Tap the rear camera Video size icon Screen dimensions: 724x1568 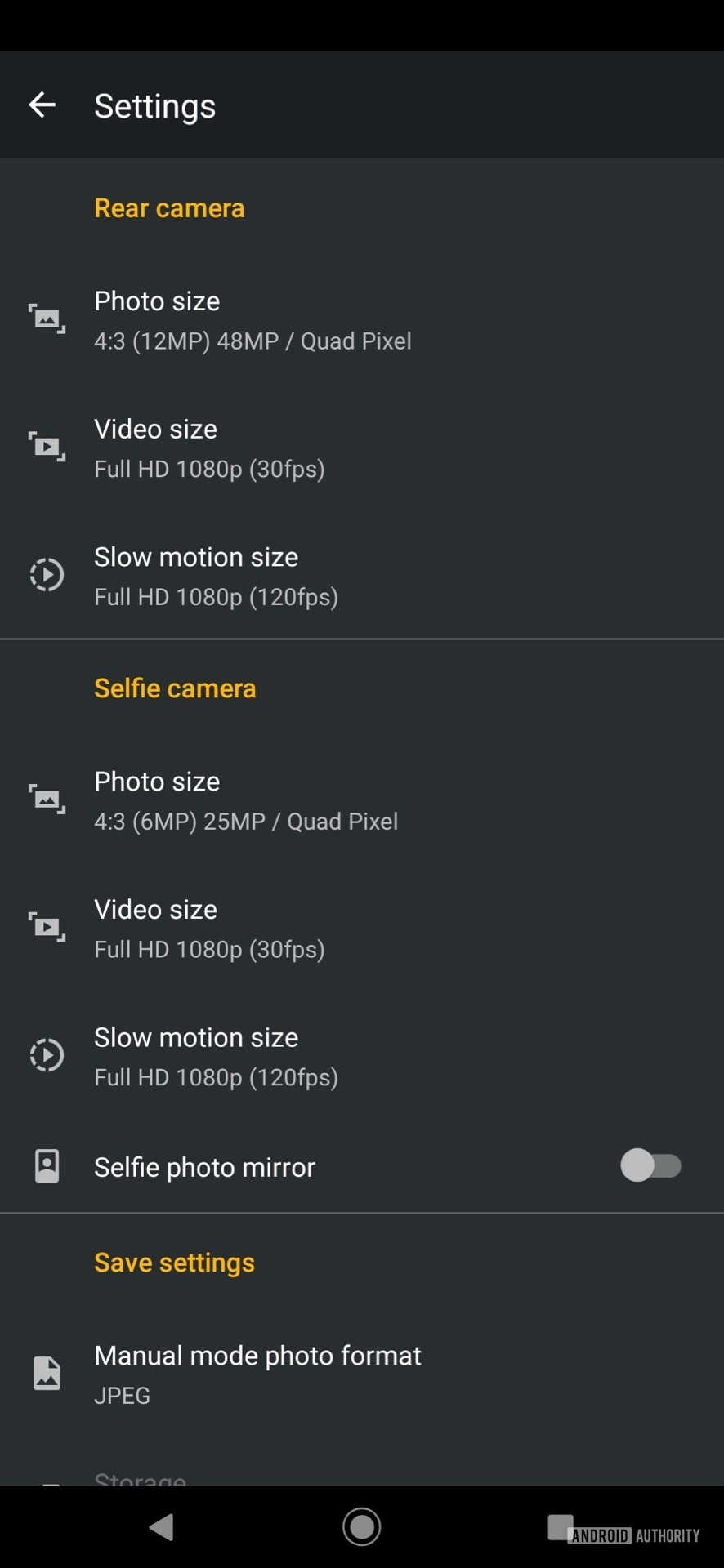pos(47,447)
